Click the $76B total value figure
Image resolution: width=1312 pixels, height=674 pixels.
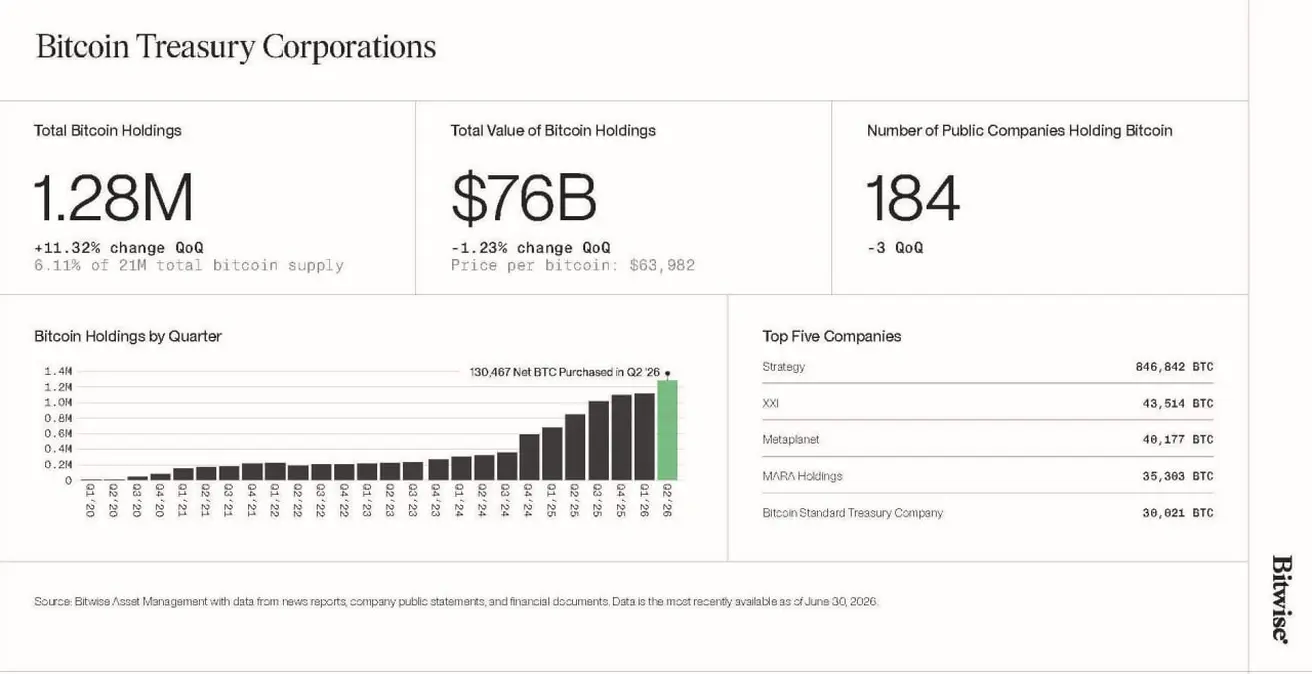point(523,198)
